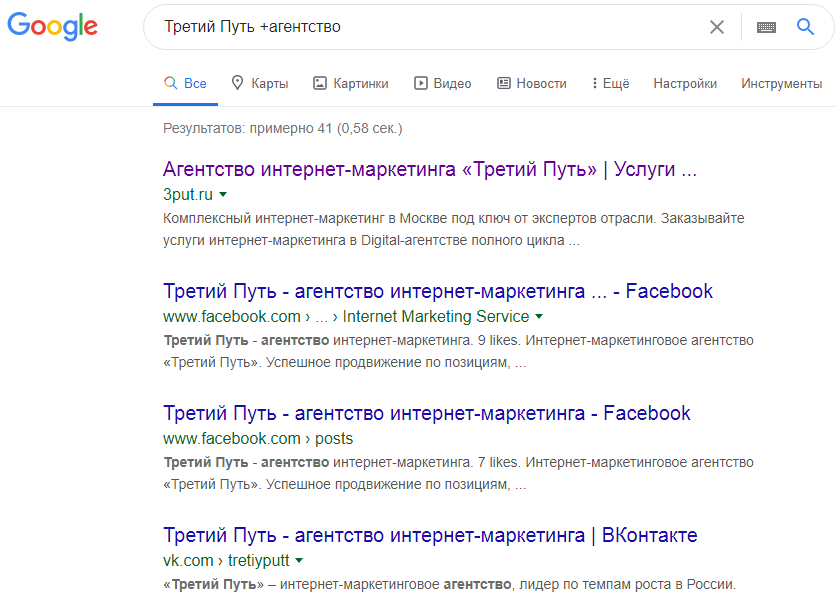
Task: Click the snippet mentioning 7 likes
Action: (458, 473)
